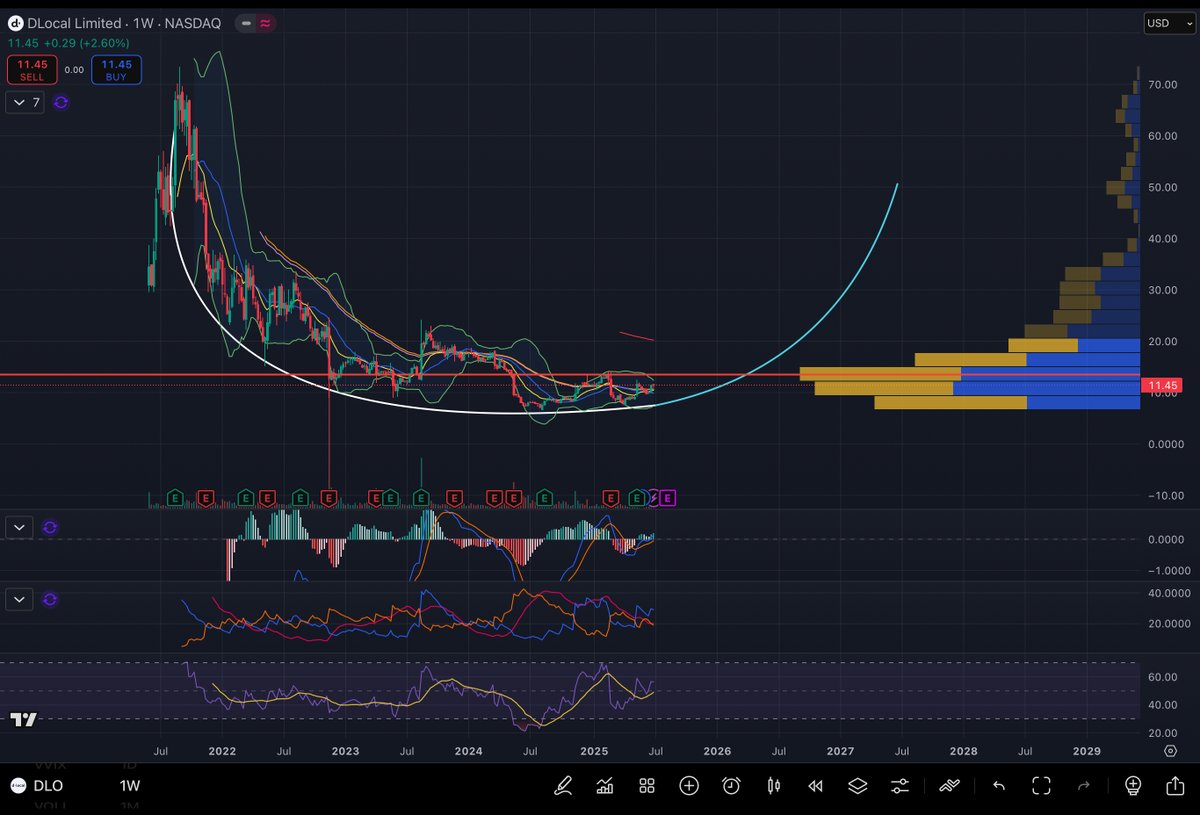Click the purple refresh icon in the histogram pane
Screen dimensions: 1200x815
click(50, 527)
